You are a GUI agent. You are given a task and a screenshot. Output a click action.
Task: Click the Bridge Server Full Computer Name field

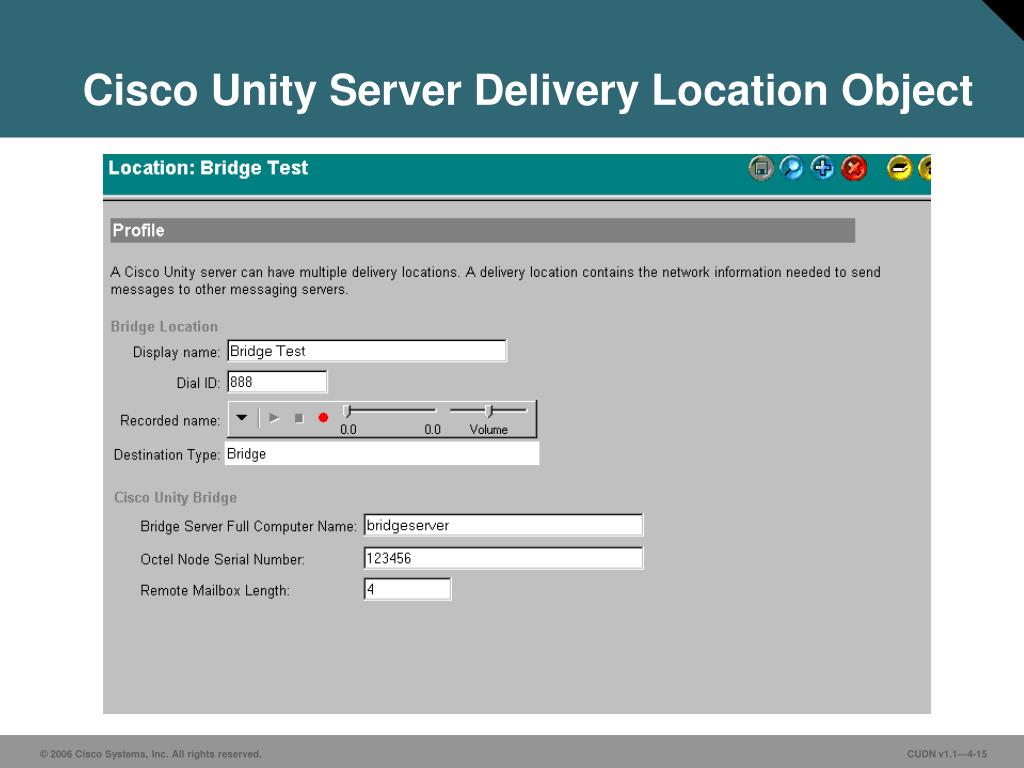click(503, 525)
